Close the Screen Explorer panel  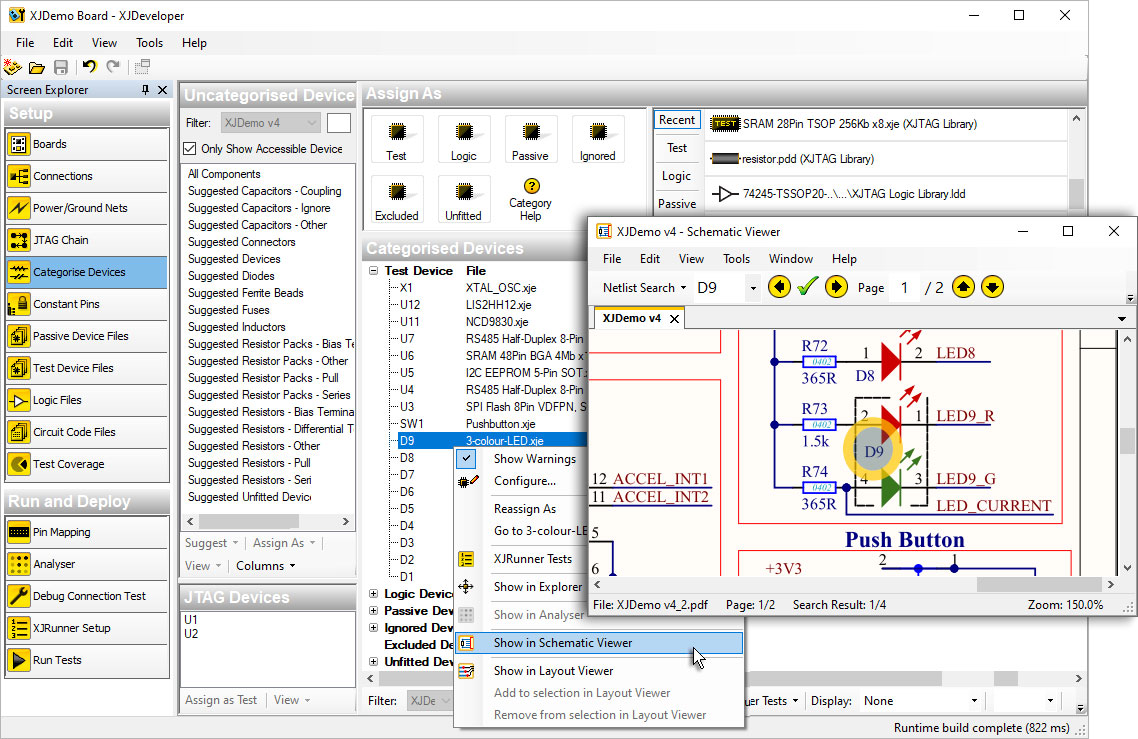tap(163, 89)
